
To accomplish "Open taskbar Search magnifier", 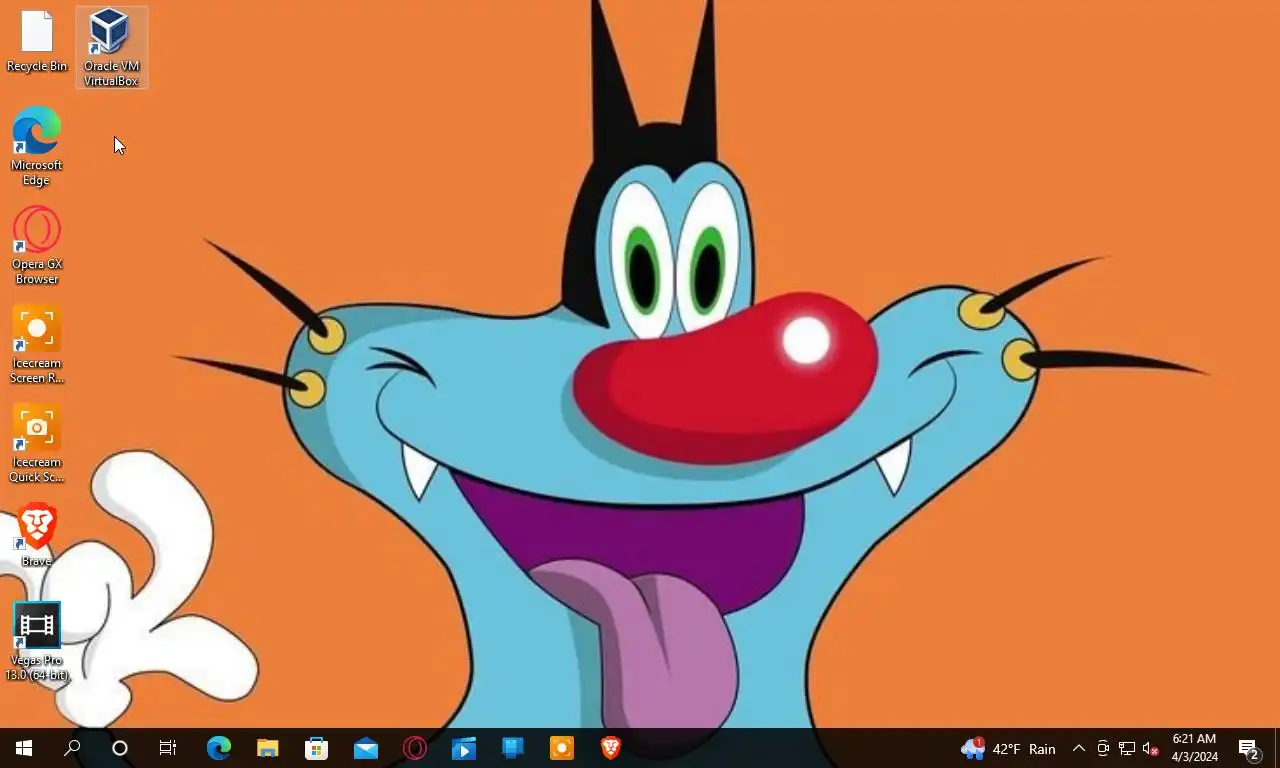I will coord(72,748).
